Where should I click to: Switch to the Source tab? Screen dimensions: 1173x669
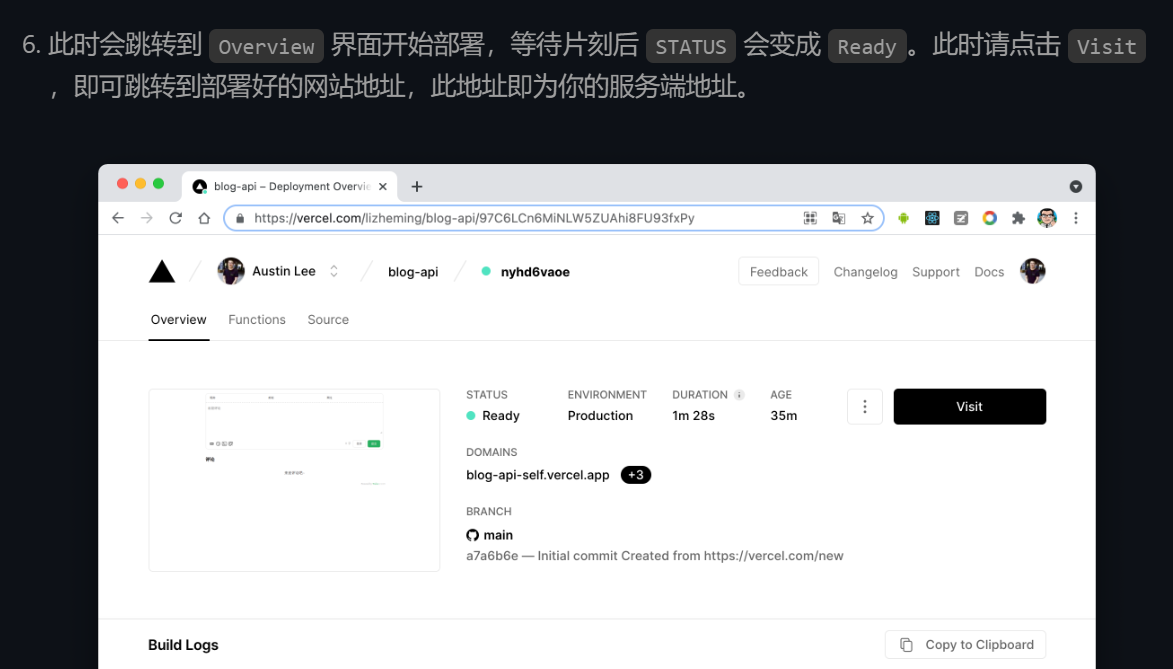tap(328, 320)
